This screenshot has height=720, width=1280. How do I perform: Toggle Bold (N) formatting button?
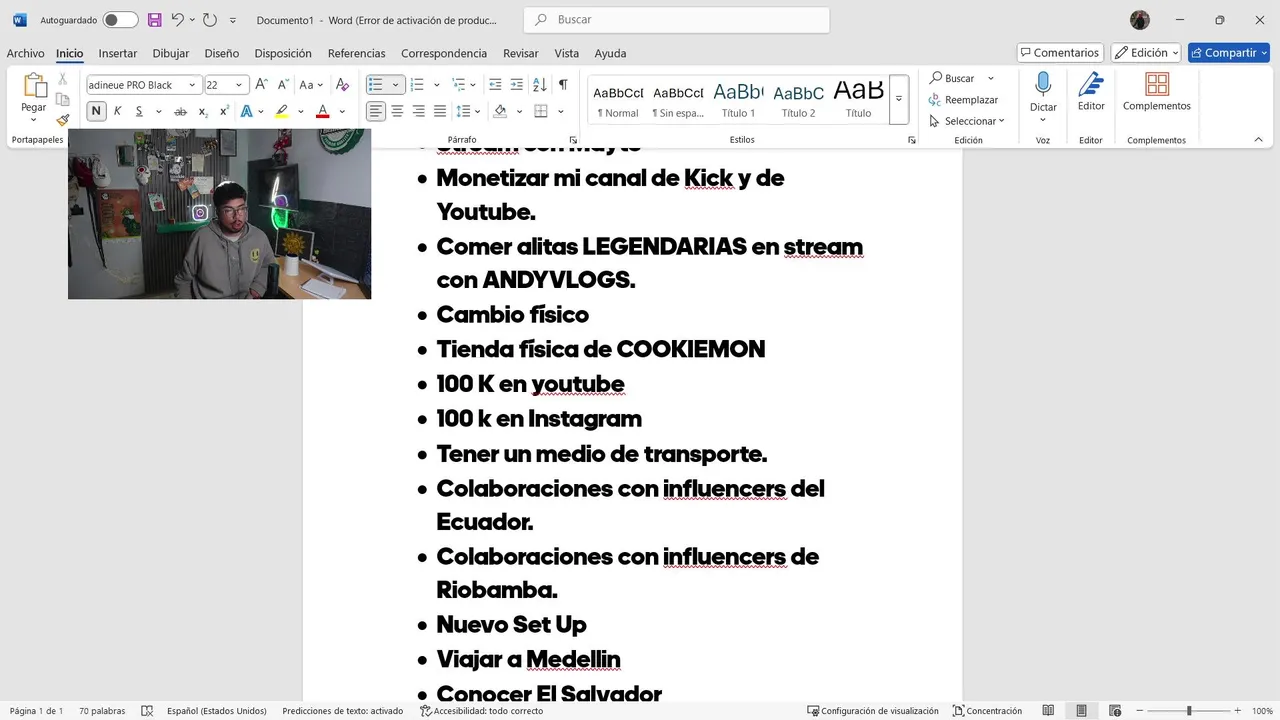pos(96,111)
